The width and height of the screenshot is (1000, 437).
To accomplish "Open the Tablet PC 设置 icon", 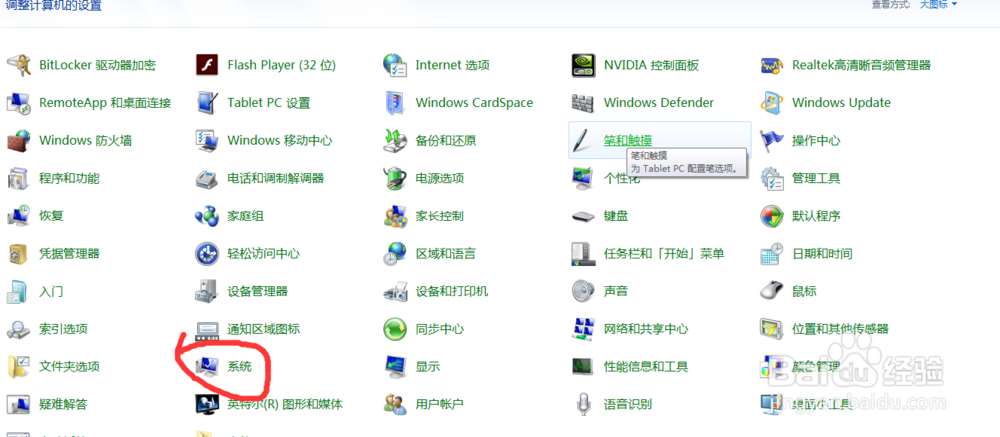I will click(x=207, y=103).
